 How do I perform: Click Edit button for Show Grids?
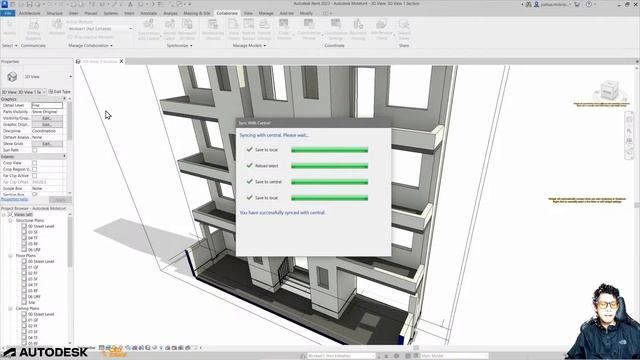(47, 144)
